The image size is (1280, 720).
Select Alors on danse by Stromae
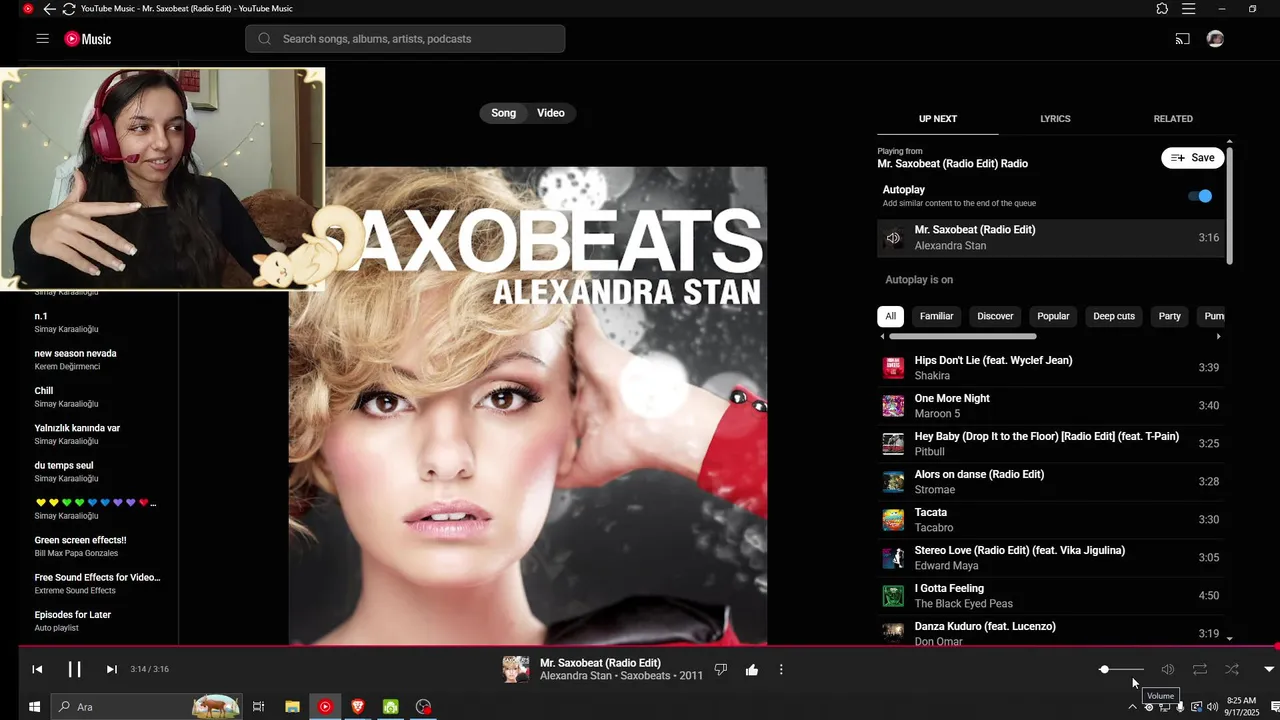click(x=1050, y=482)
